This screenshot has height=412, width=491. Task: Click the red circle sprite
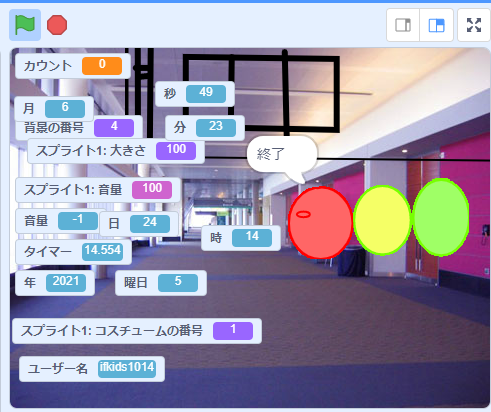pyautogui.click(x=320, y=223)
